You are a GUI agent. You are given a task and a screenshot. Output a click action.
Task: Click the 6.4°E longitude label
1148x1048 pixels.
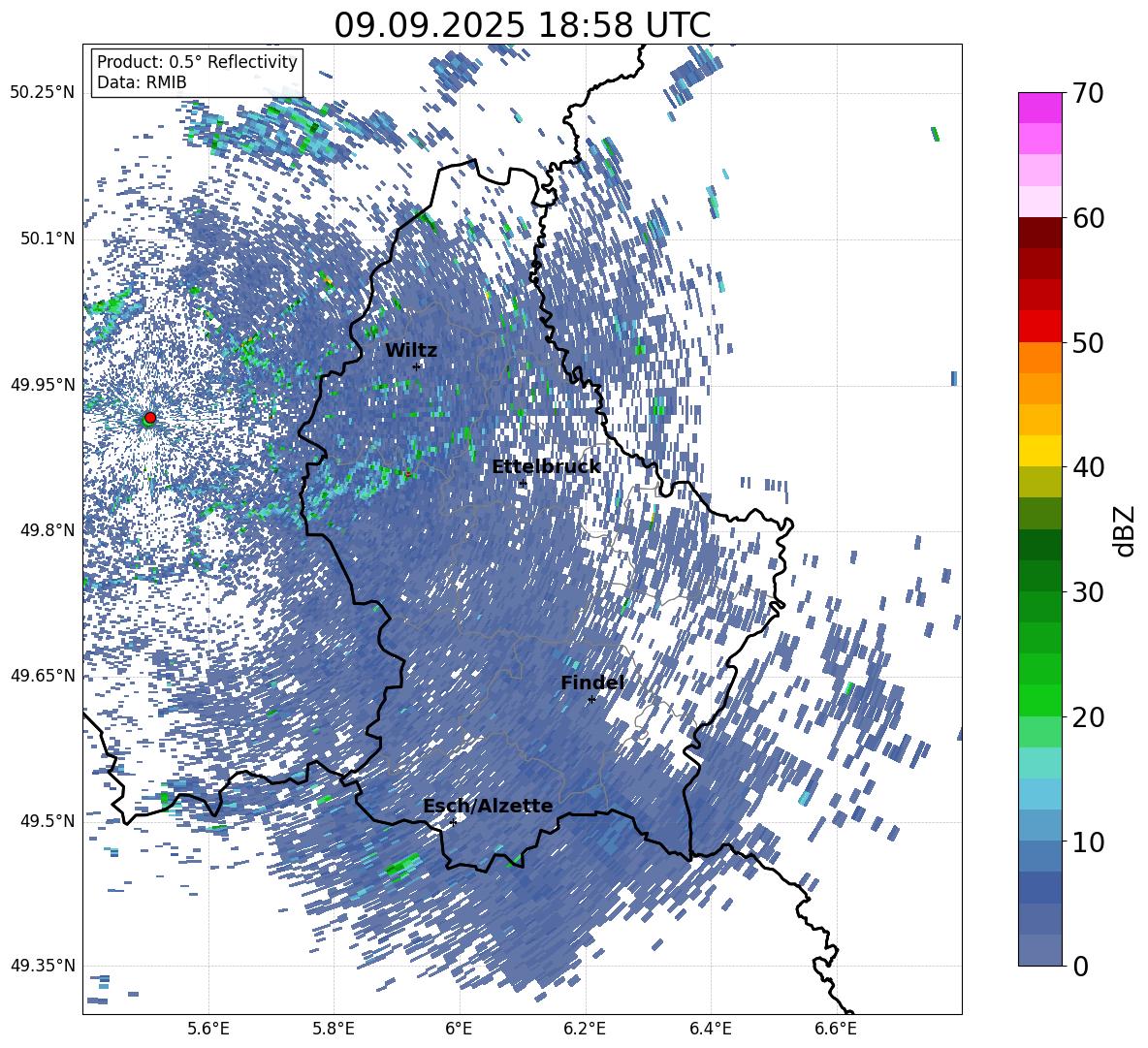pos(710,1029)
